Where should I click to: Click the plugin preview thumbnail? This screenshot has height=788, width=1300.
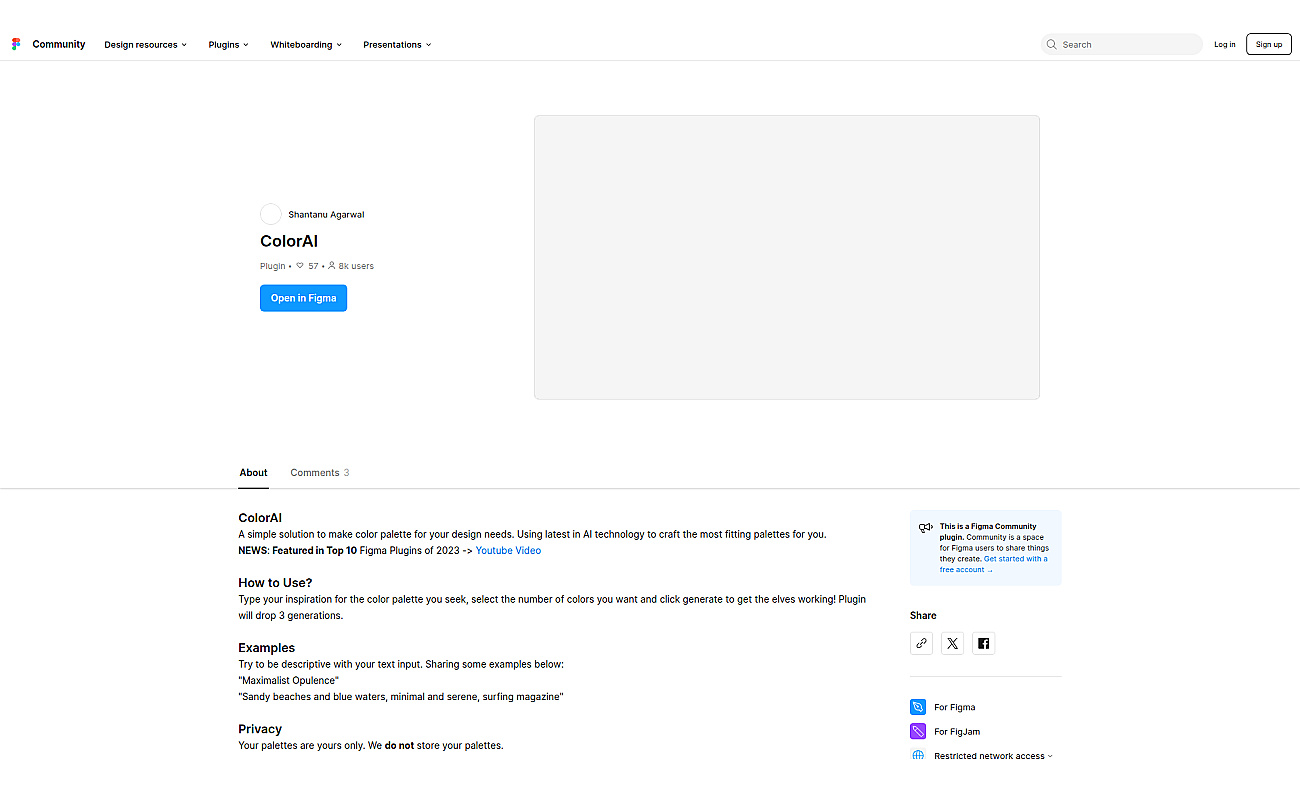(x=787, y=257)
